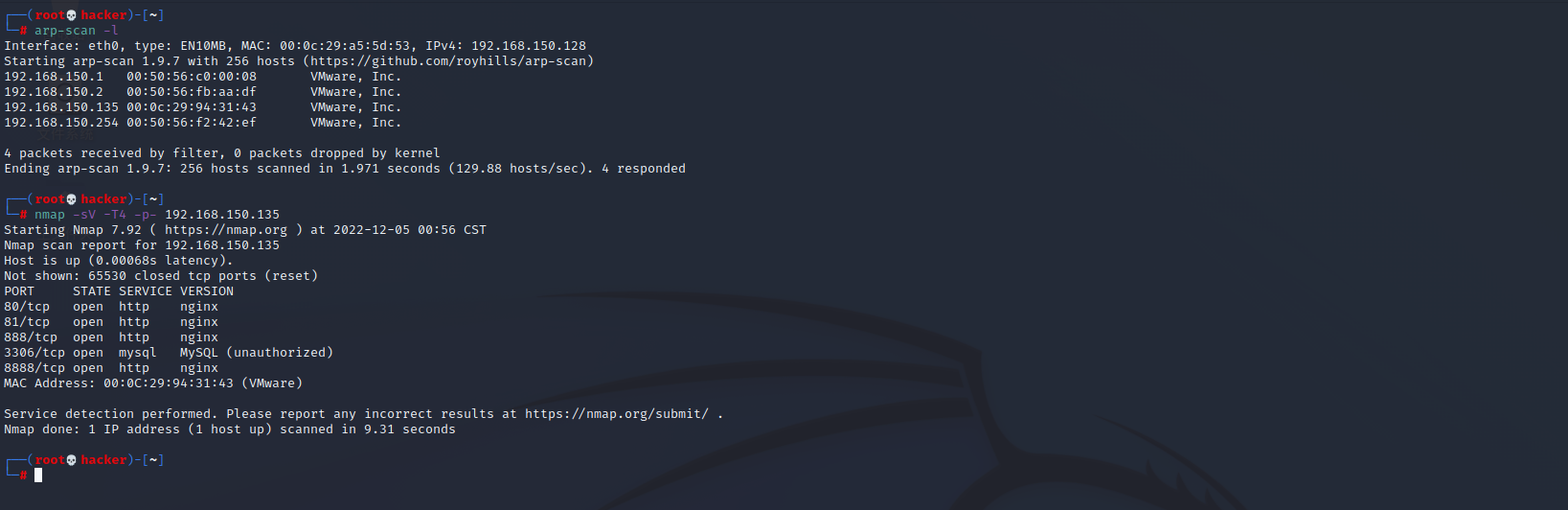Click the skull icon in the nmap prompt
The width and height of the screenshot is (1568, 510).
pyautogui.click(x=72, y=199)
